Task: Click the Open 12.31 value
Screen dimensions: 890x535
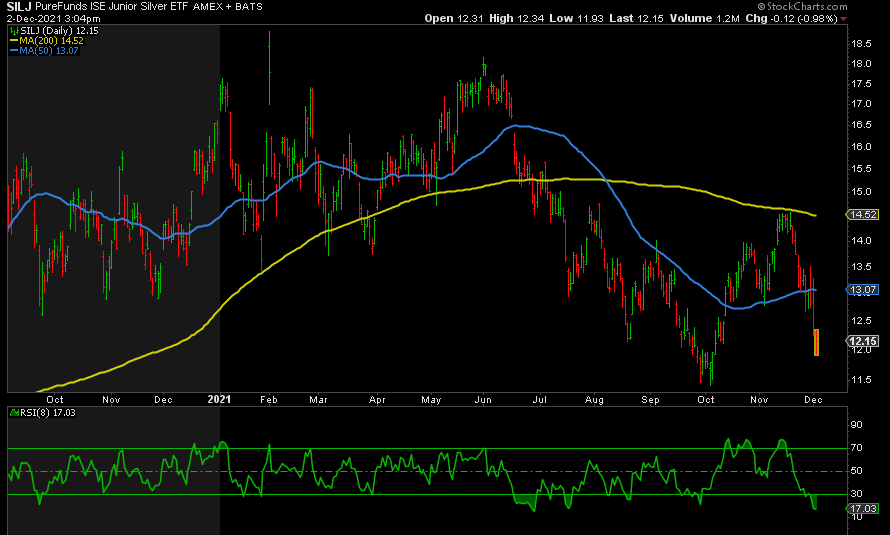Action: [x=454, y=18]
